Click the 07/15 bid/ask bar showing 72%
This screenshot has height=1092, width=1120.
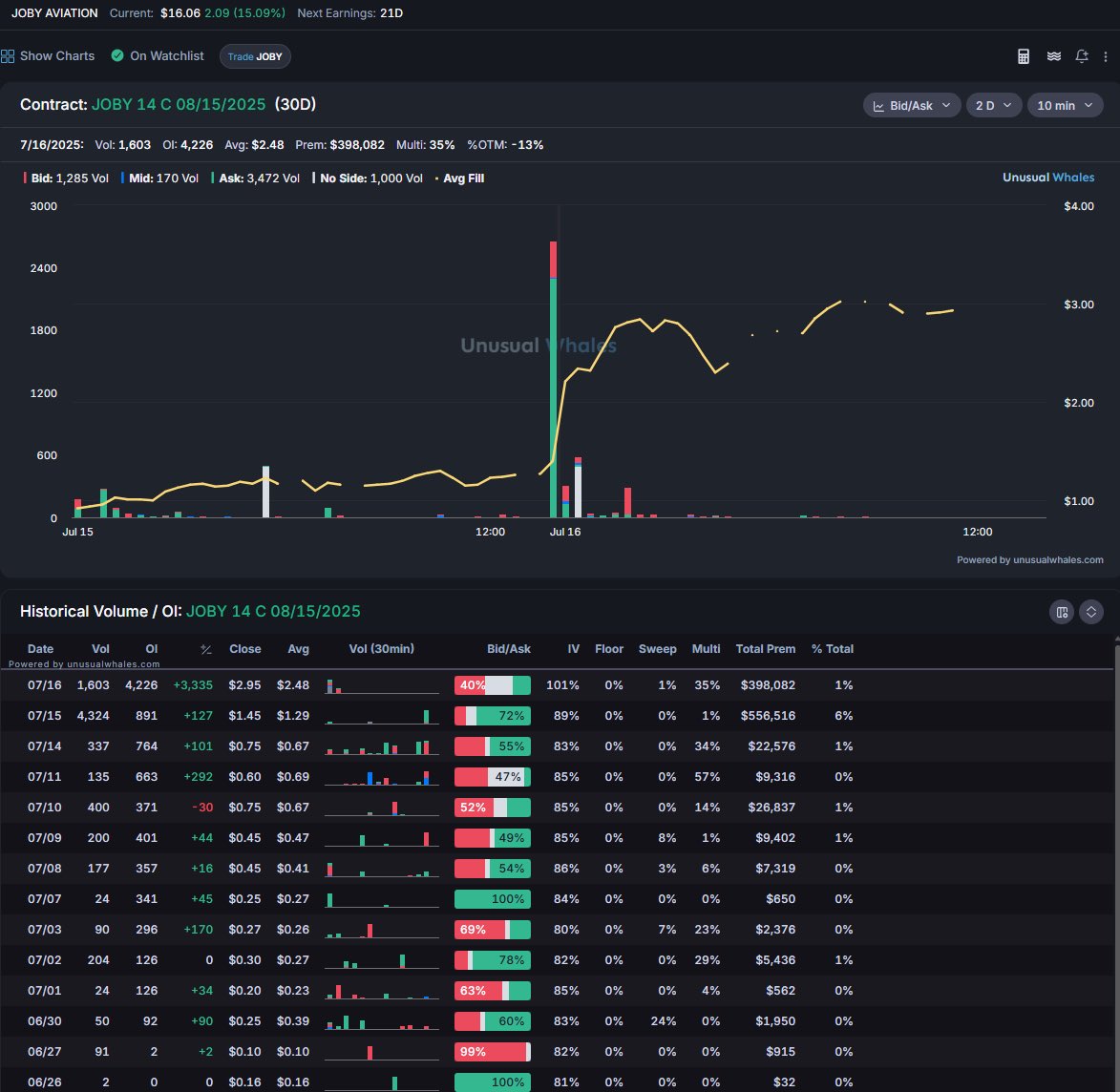[x=492, y=716]
